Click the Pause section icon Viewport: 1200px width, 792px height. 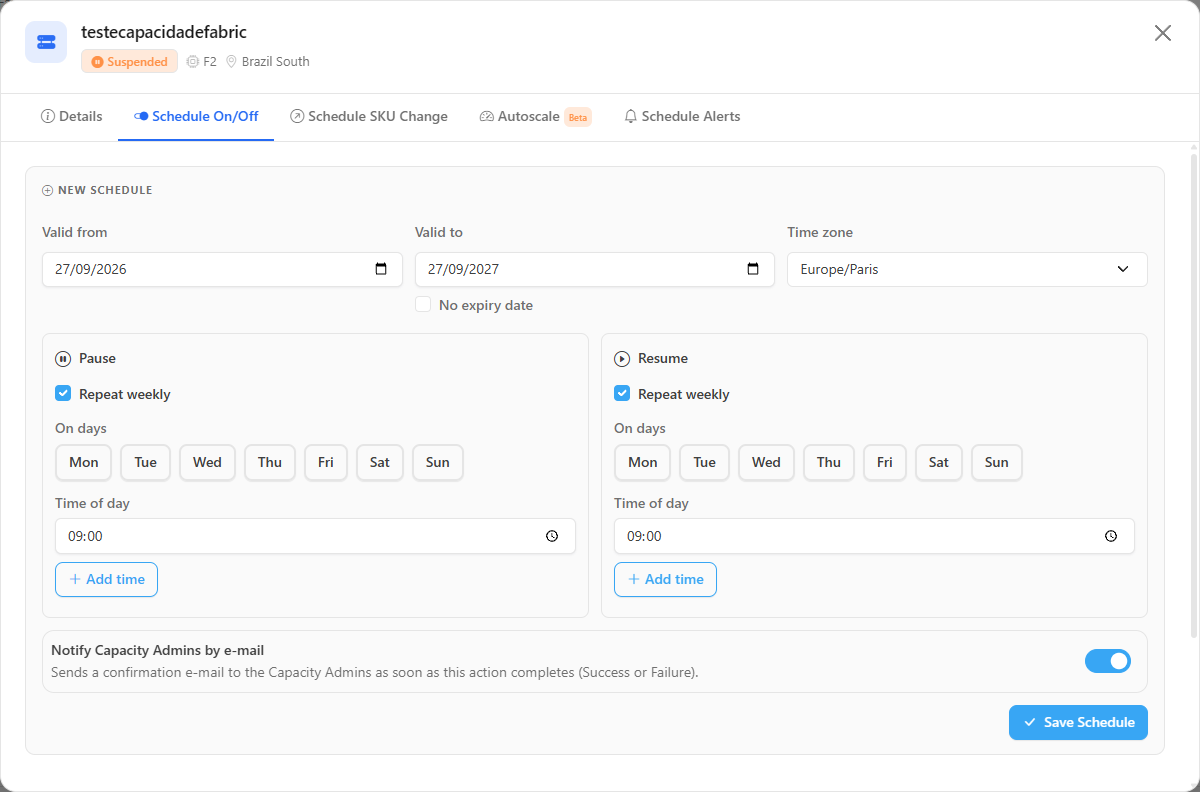[63, 359]
